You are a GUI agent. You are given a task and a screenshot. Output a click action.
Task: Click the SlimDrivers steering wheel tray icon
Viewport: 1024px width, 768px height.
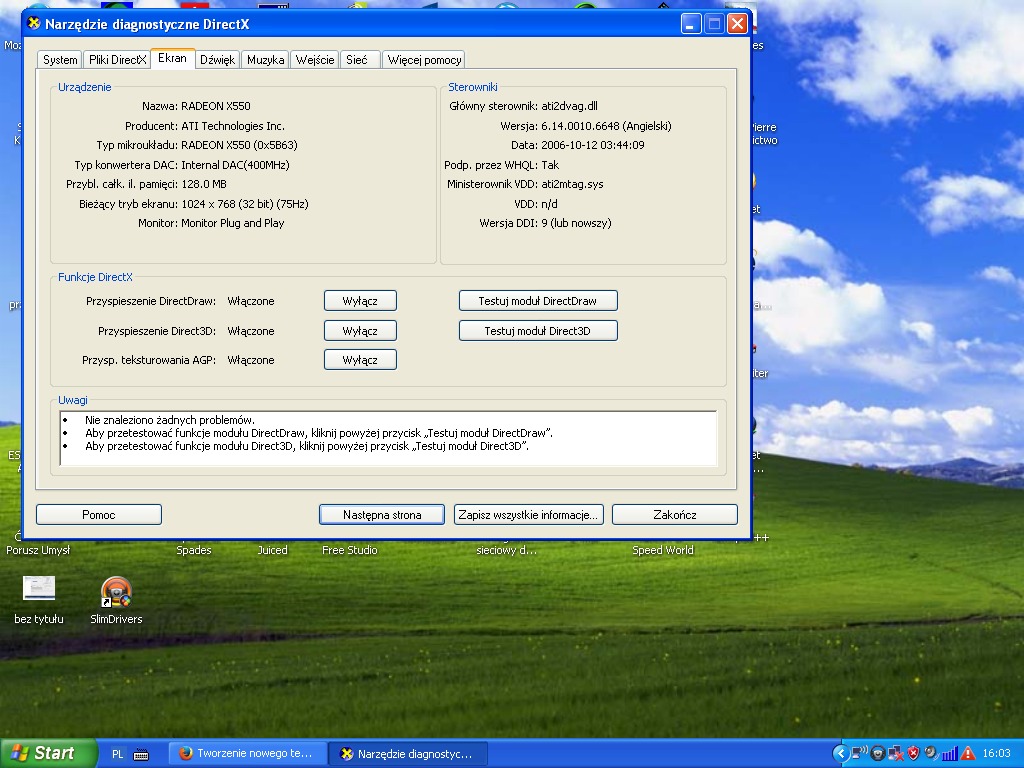click(x=878, y=754)
